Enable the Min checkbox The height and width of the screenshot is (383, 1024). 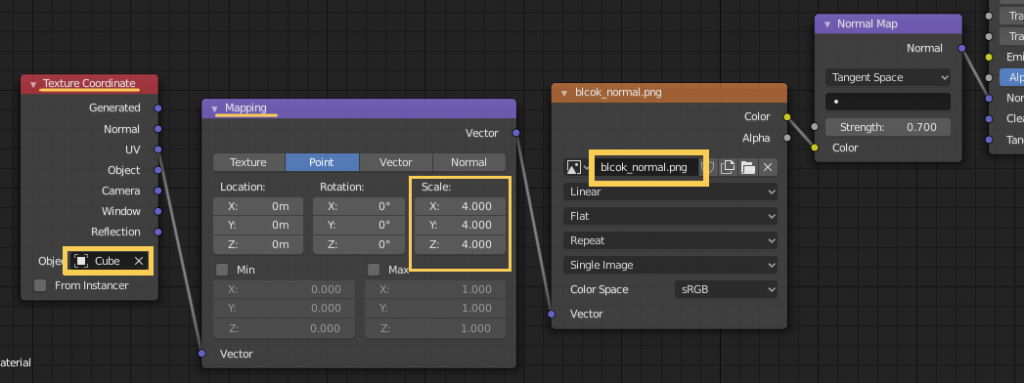point(222,270)
